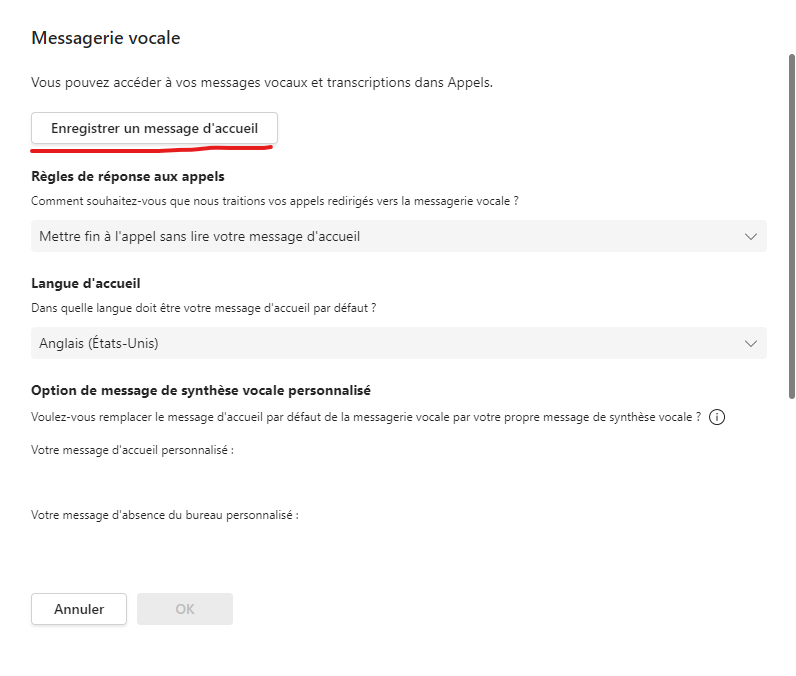Viewport: 796px width, 676px height.
Task: Expand the greeting language dropdown chevron
Action: click(x=751, y=343)
